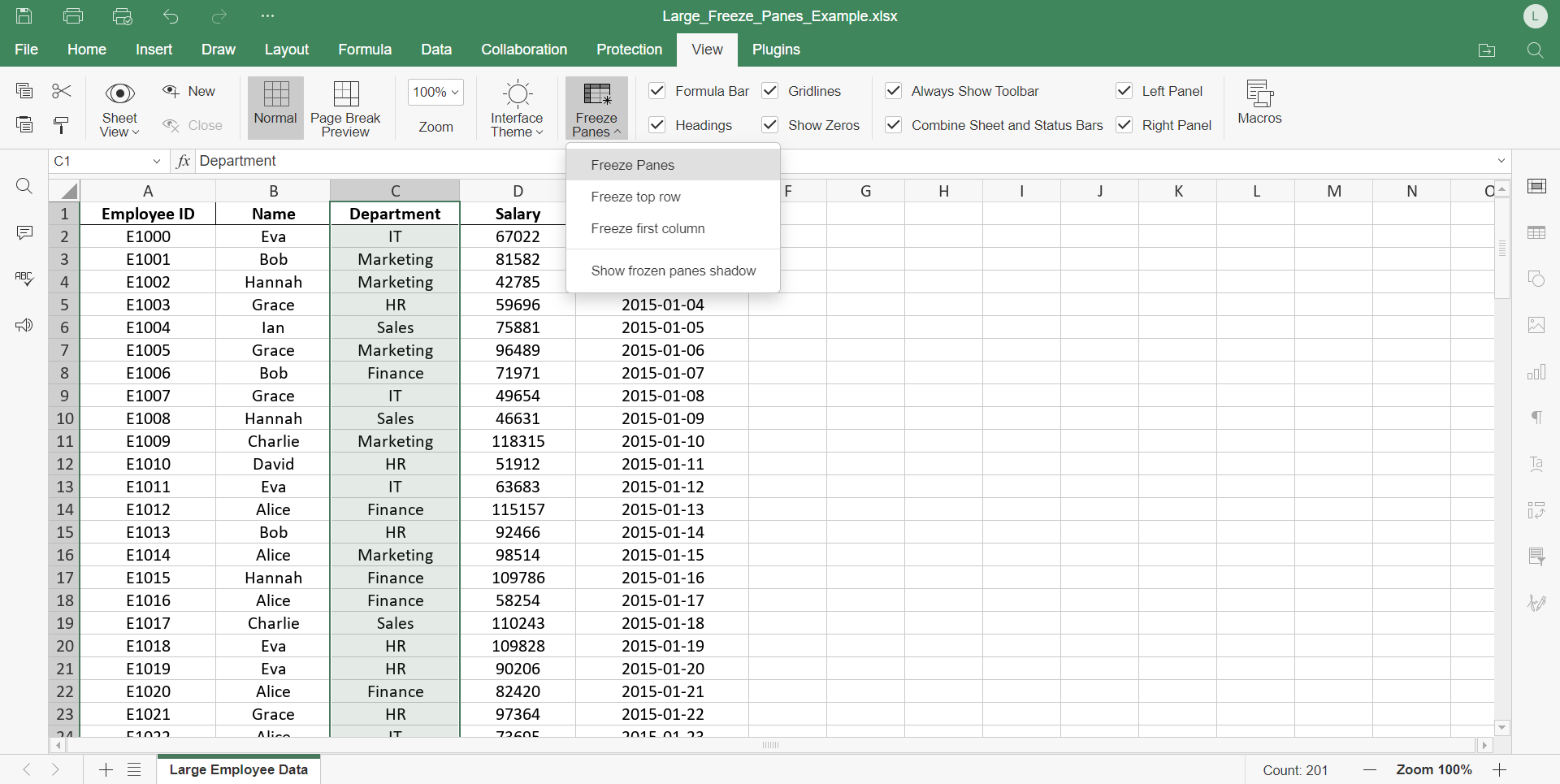The height and width of the screenshot is (784, 1560).
Task: Open Page Break Preview mode
Action: pyautogui.click(x=345, y=108)
